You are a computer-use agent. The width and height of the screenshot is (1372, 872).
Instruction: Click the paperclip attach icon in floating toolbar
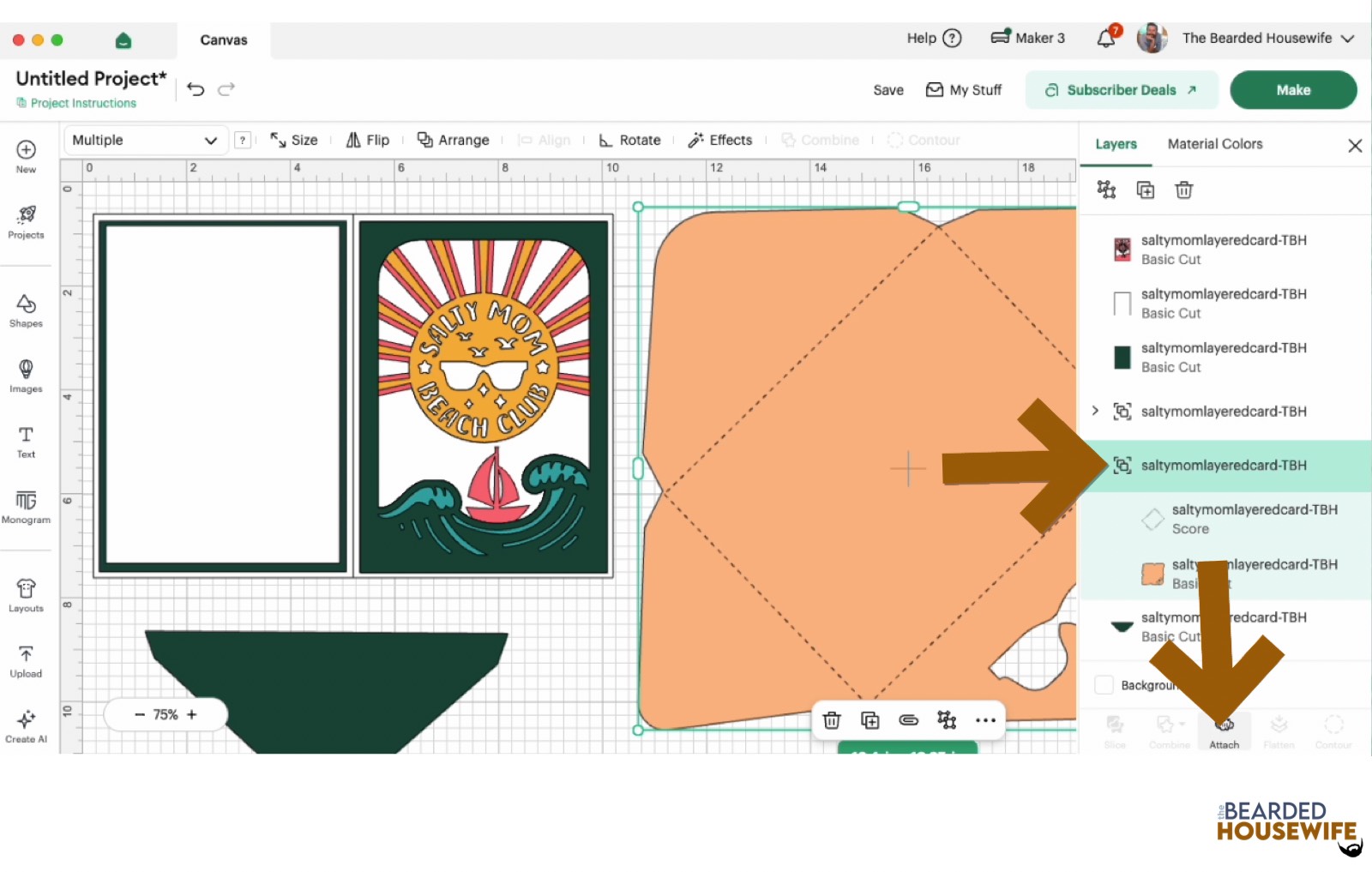908,720
